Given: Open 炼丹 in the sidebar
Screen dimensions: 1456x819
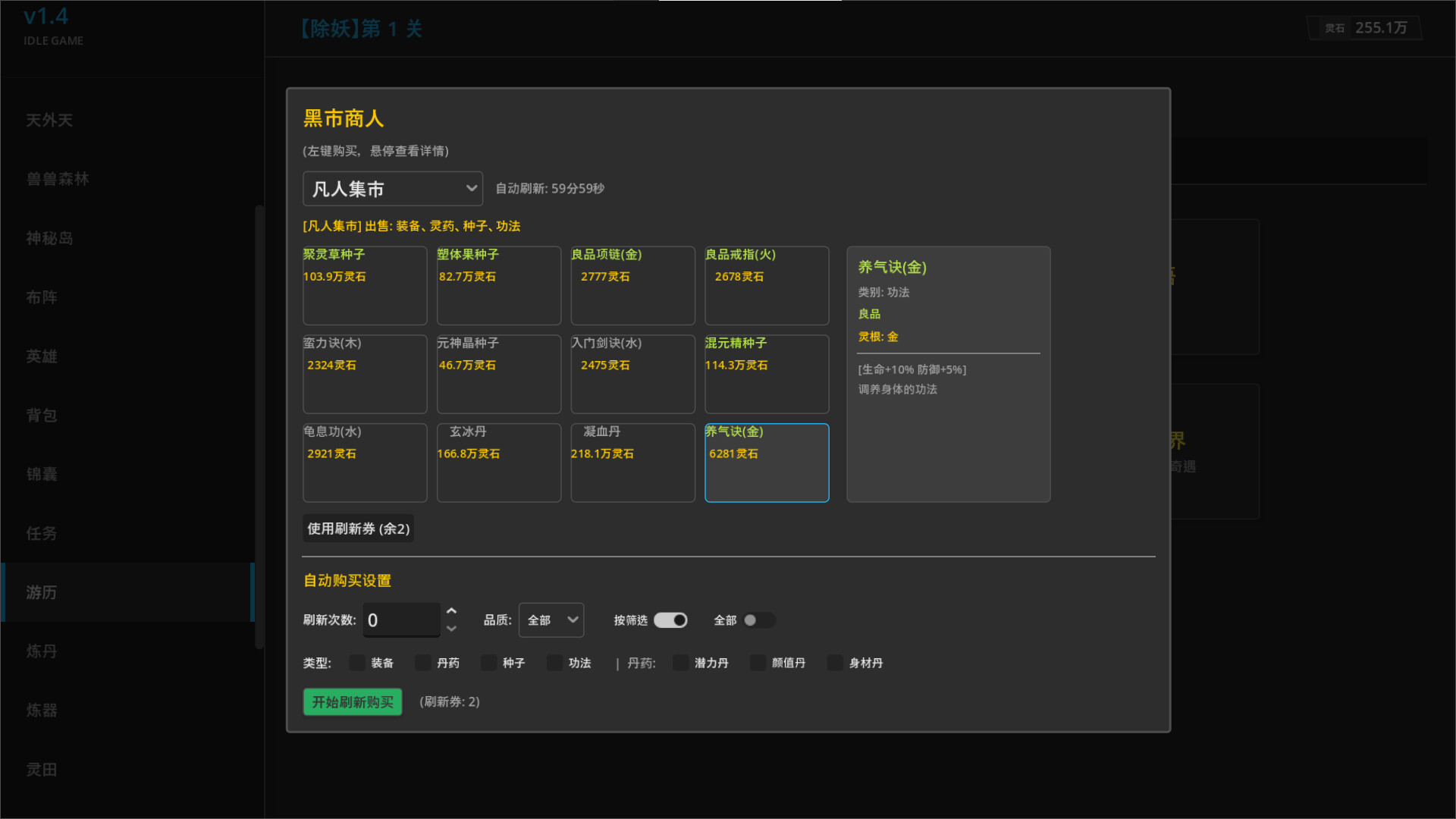Looking at the screenshot, I should (x=42, y=651).
